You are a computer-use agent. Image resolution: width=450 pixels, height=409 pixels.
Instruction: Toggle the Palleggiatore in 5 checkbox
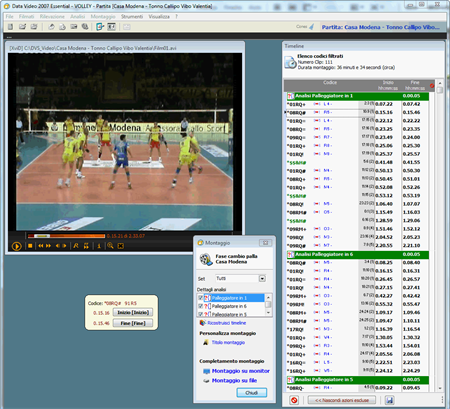200,314
